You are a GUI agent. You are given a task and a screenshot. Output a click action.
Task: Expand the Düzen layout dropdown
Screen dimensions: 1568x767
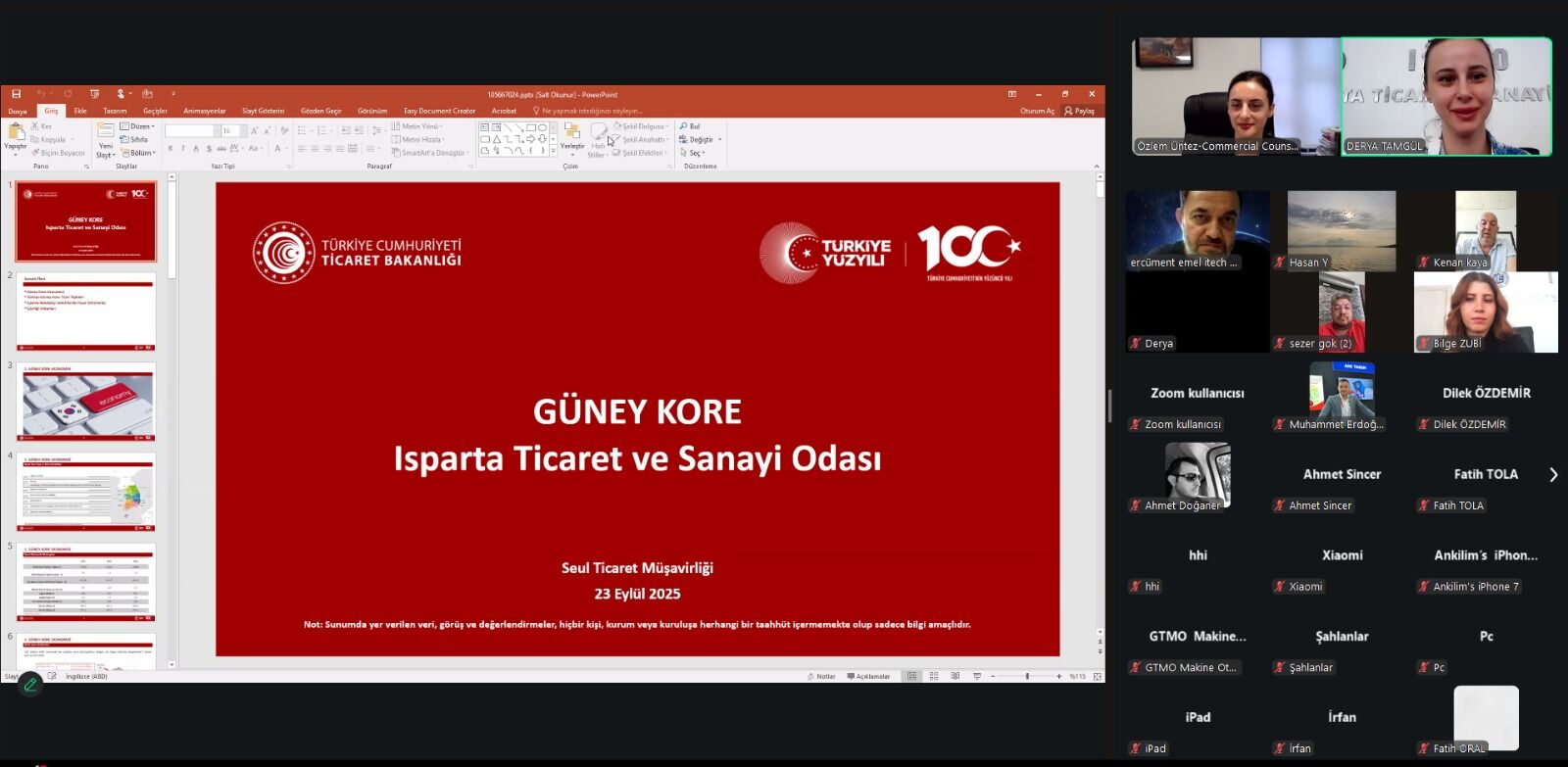coord(136,126)
